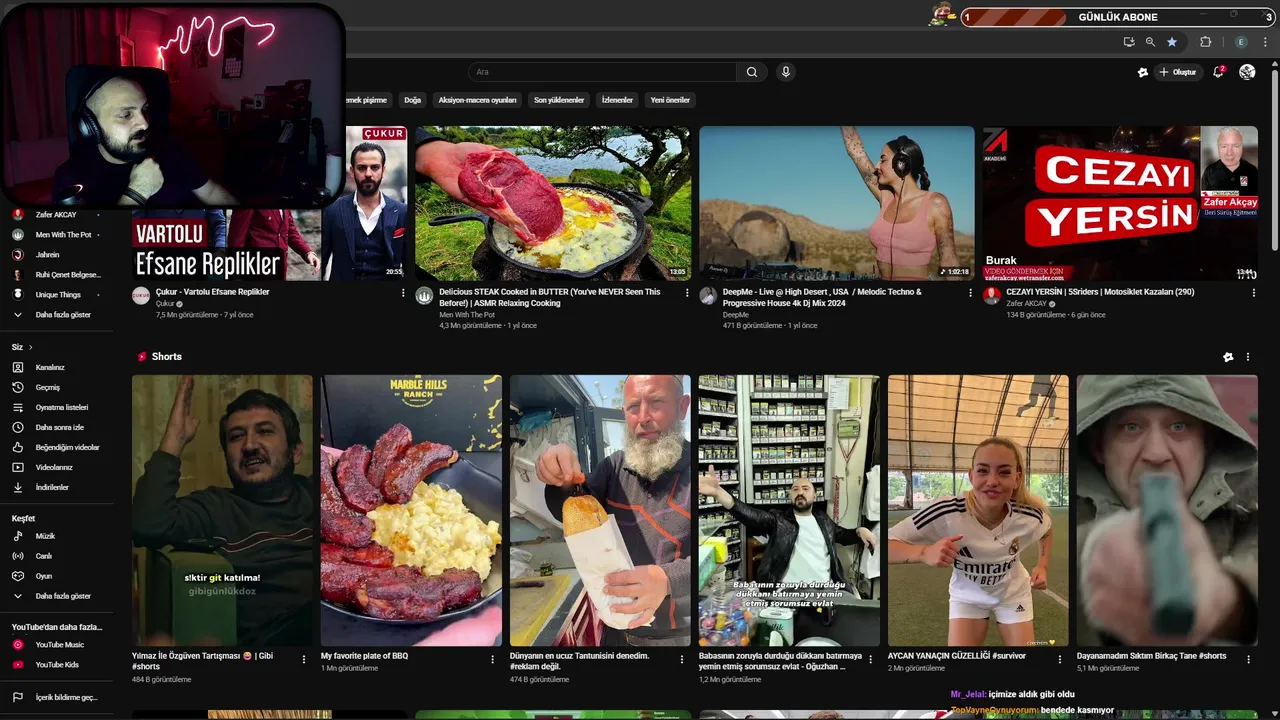The width and height of the screenshot is (1280, 720).
Task: Toggle the bookmark star for this page
Action: [1172, 42]
